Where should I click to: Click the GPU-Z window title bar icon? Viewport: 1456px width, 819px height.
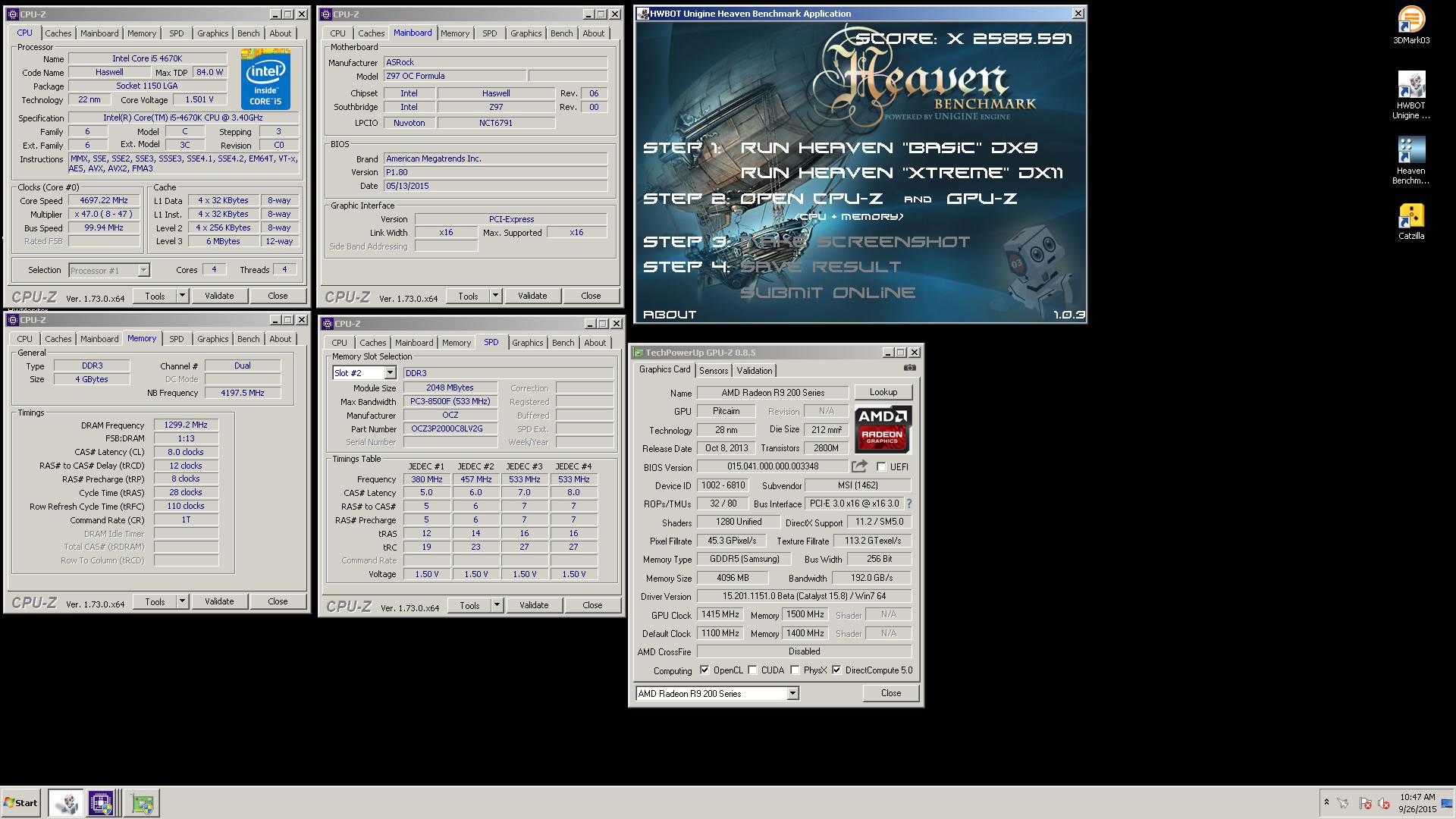click(639, 353)
